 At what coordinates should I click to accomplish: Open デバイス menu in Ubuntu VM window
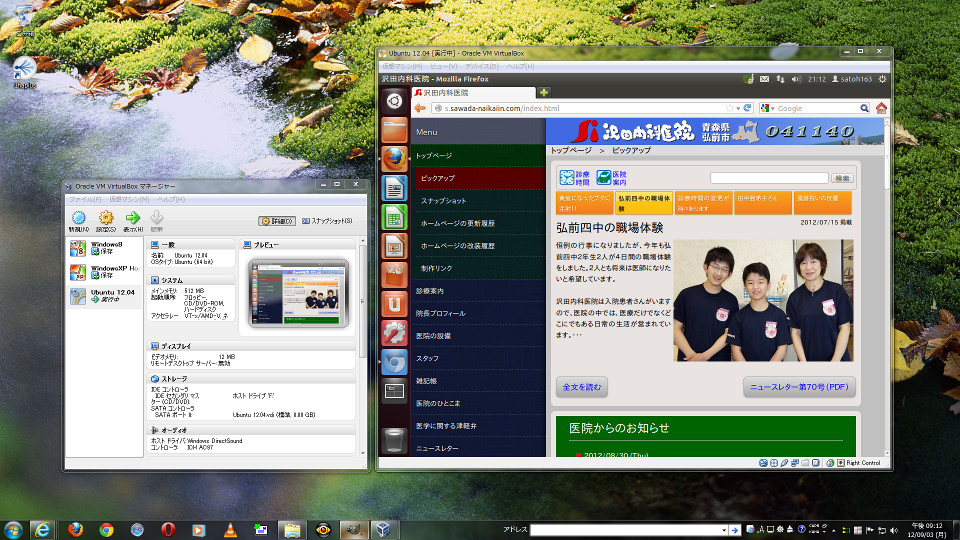(x=482, y=66)
